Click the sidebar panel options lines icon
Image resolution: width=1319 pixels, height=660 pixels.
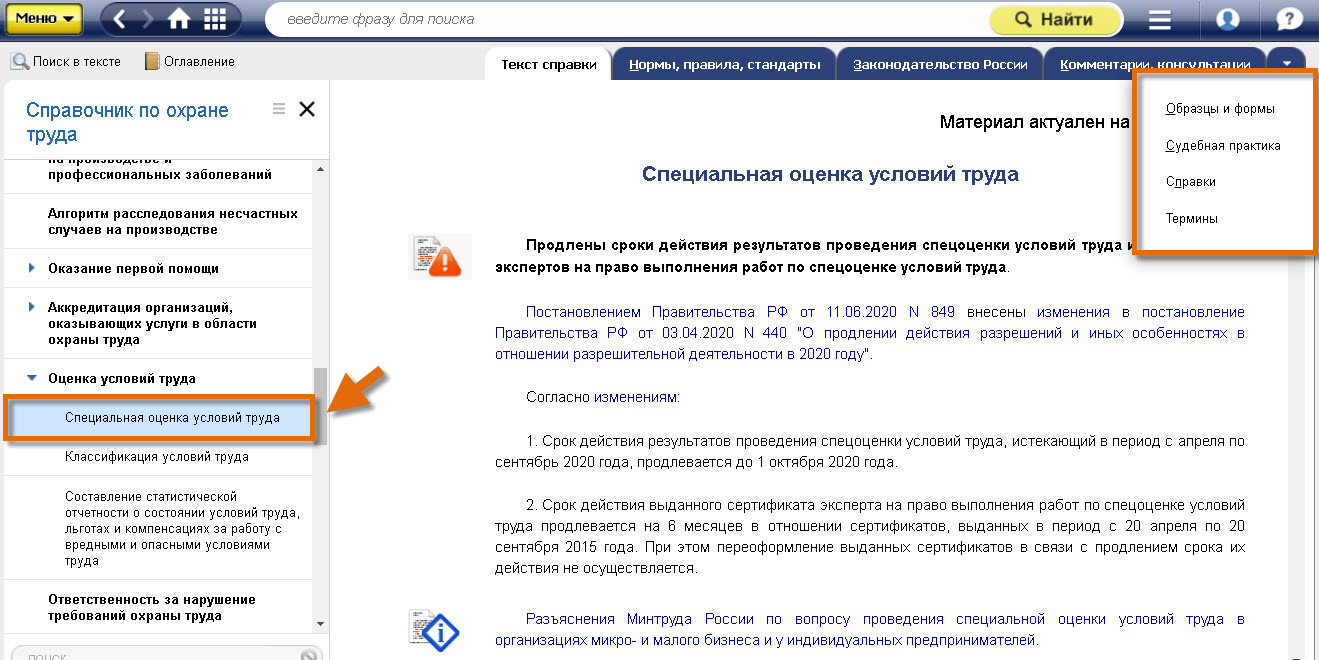pyautogui.click(x=279, y=109)
